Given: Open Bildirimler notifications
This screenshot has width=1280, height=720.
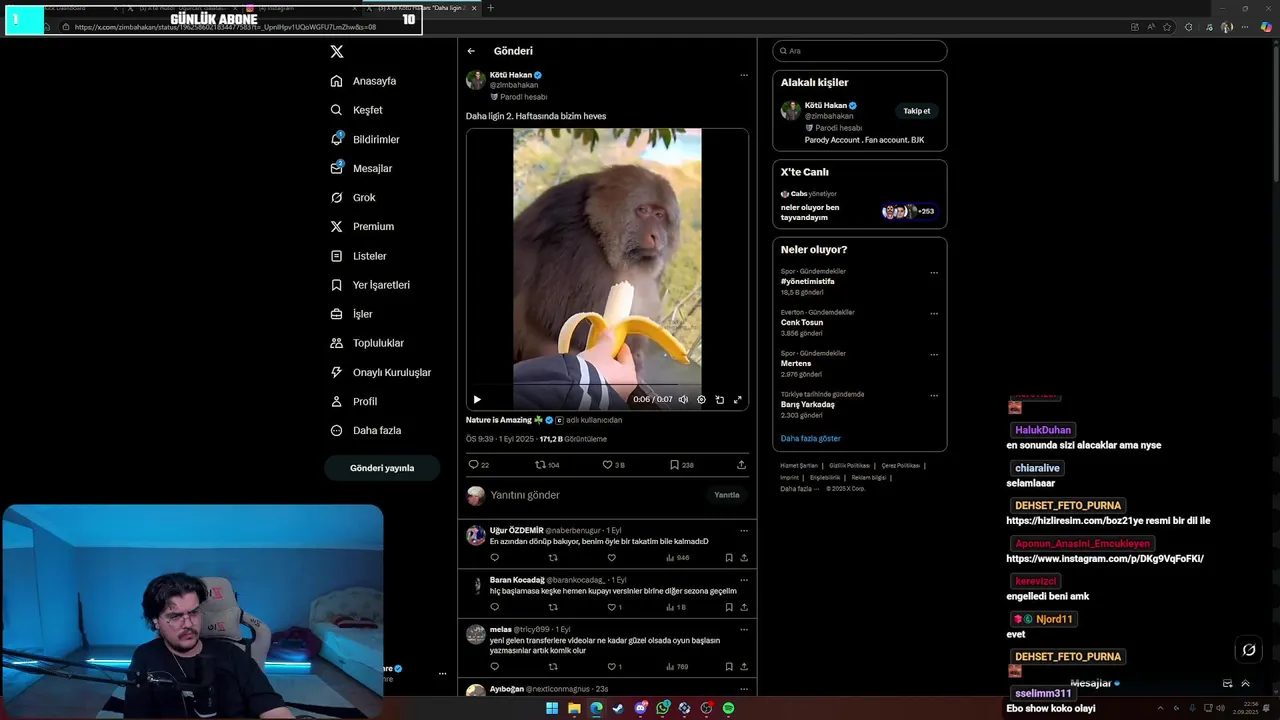Looking at the screenshot, I should (x=365, y=139).
